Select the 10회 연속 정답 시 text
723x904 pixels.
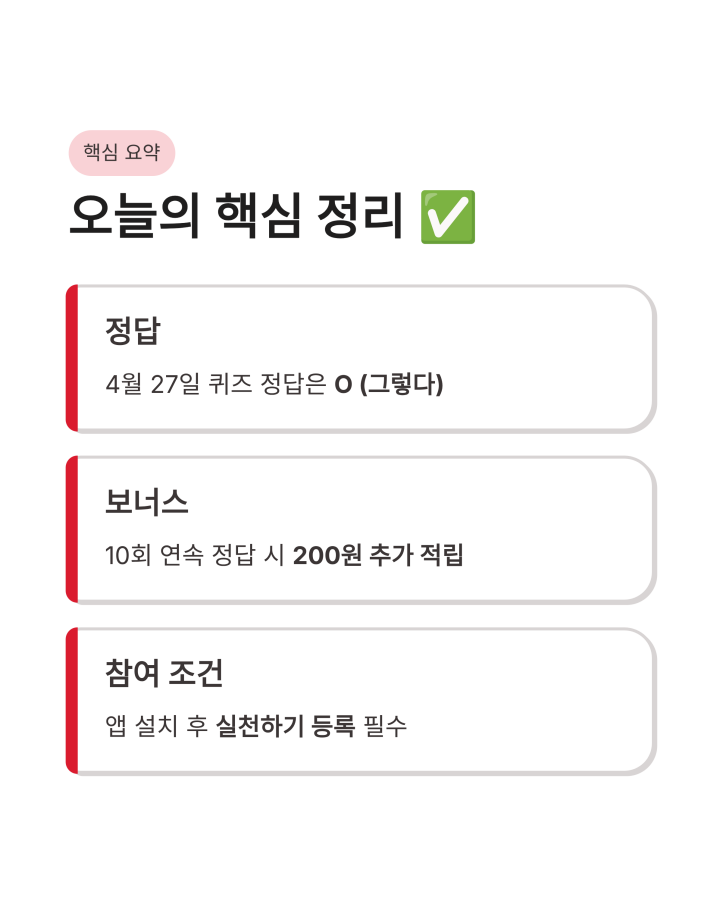pos(194,555)
